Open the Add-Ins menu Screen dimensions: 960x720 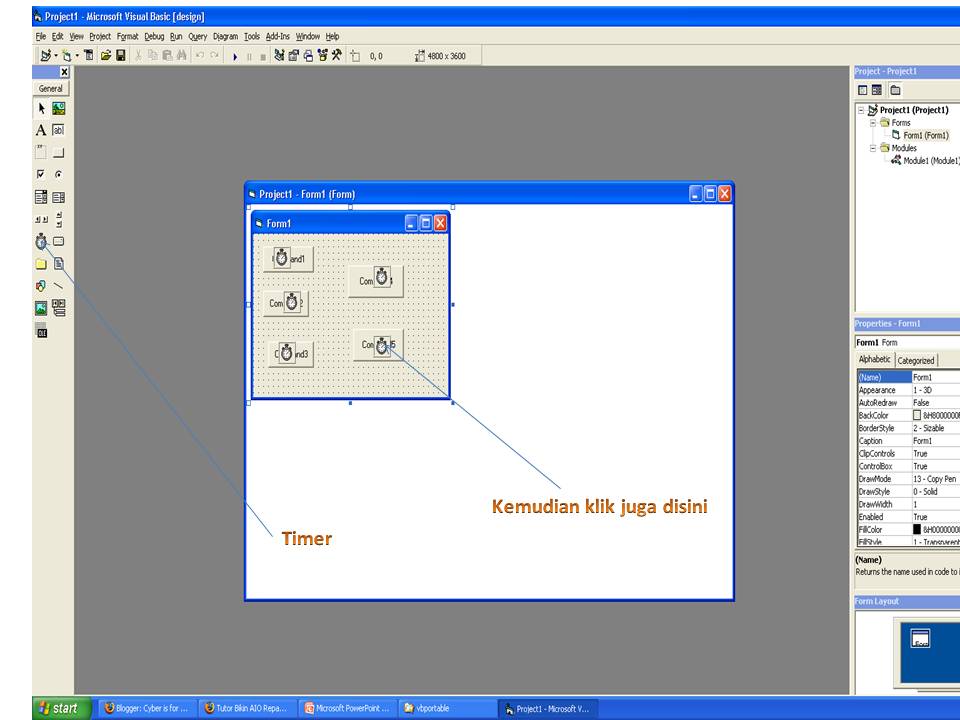(277, 36)
